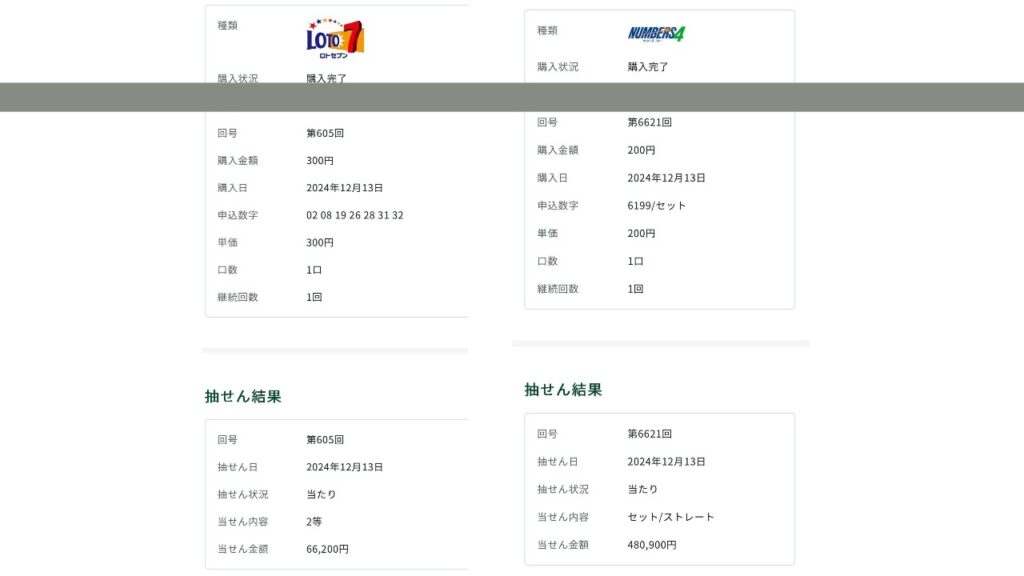Select 第6621回 in the Numbers 4 results box

pyautogui.click(x=649, y=434)
